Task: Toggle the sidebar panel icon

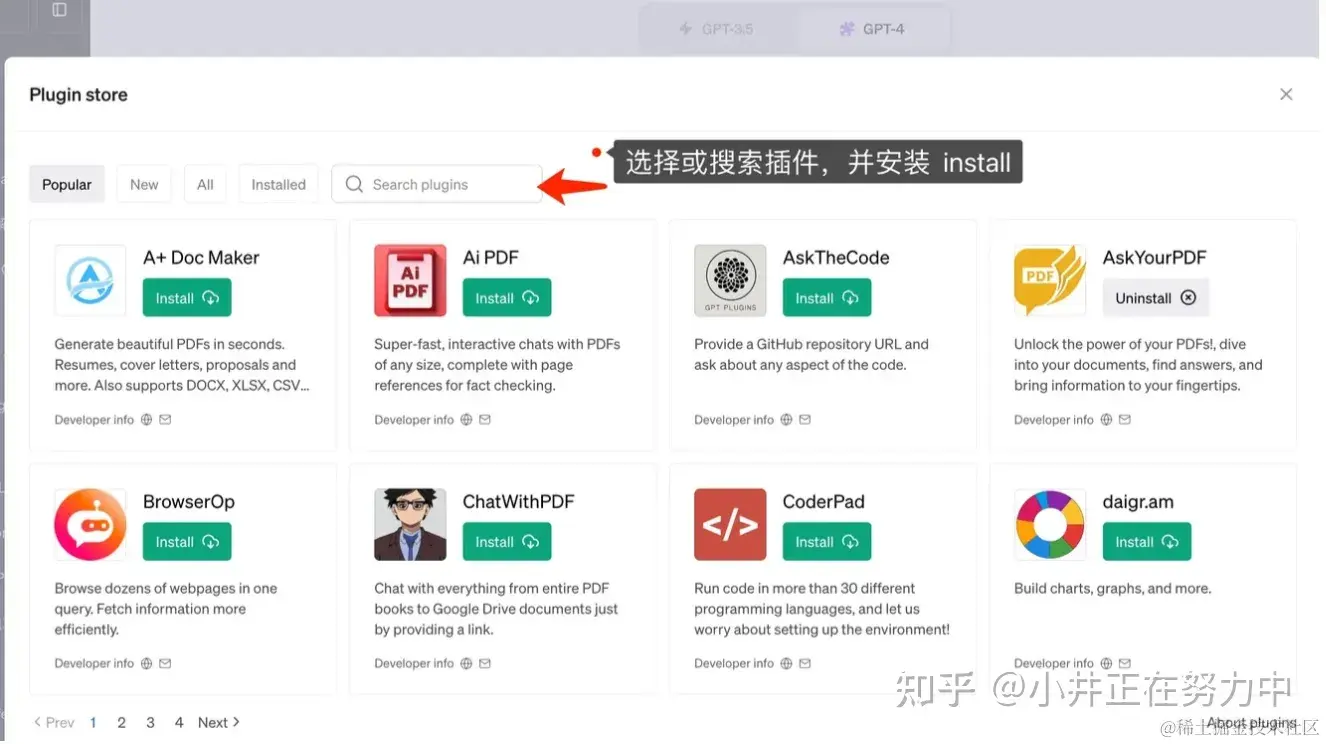Action: click(59, 10)
